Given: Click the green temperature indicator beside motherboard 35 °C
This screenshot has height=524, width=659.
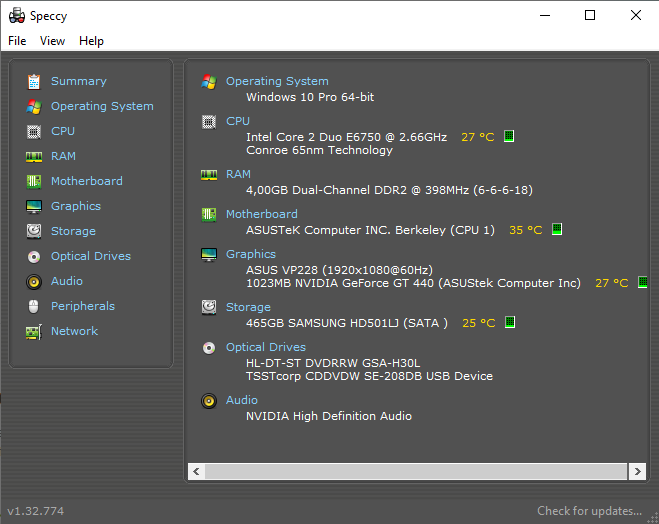Looking at the screenshot, I should click(556, 229).
